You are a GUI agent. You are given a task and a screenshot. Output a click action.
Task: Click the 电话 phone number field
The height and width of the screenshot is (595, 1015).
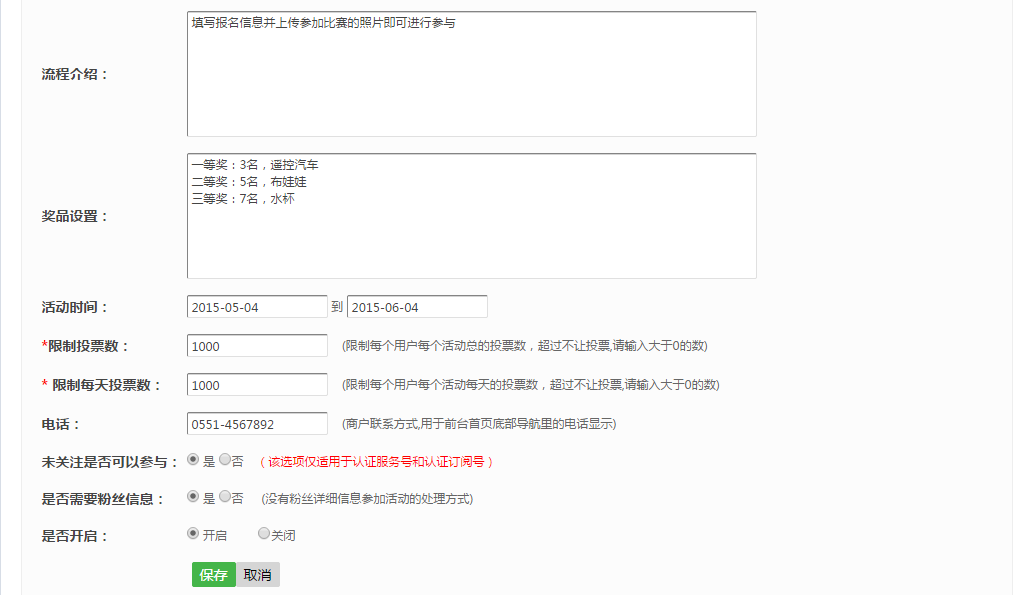point(257,424)
